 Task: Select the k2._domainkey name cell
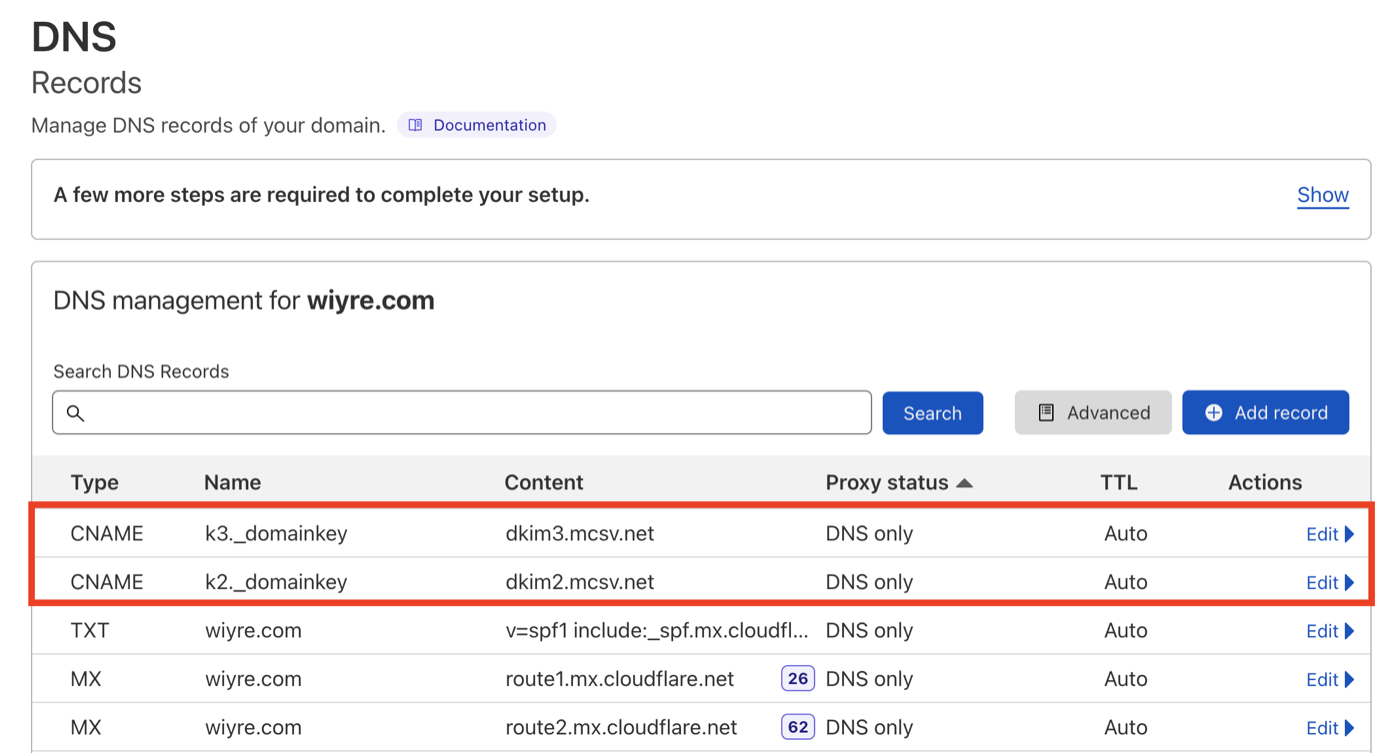point(276,582)
